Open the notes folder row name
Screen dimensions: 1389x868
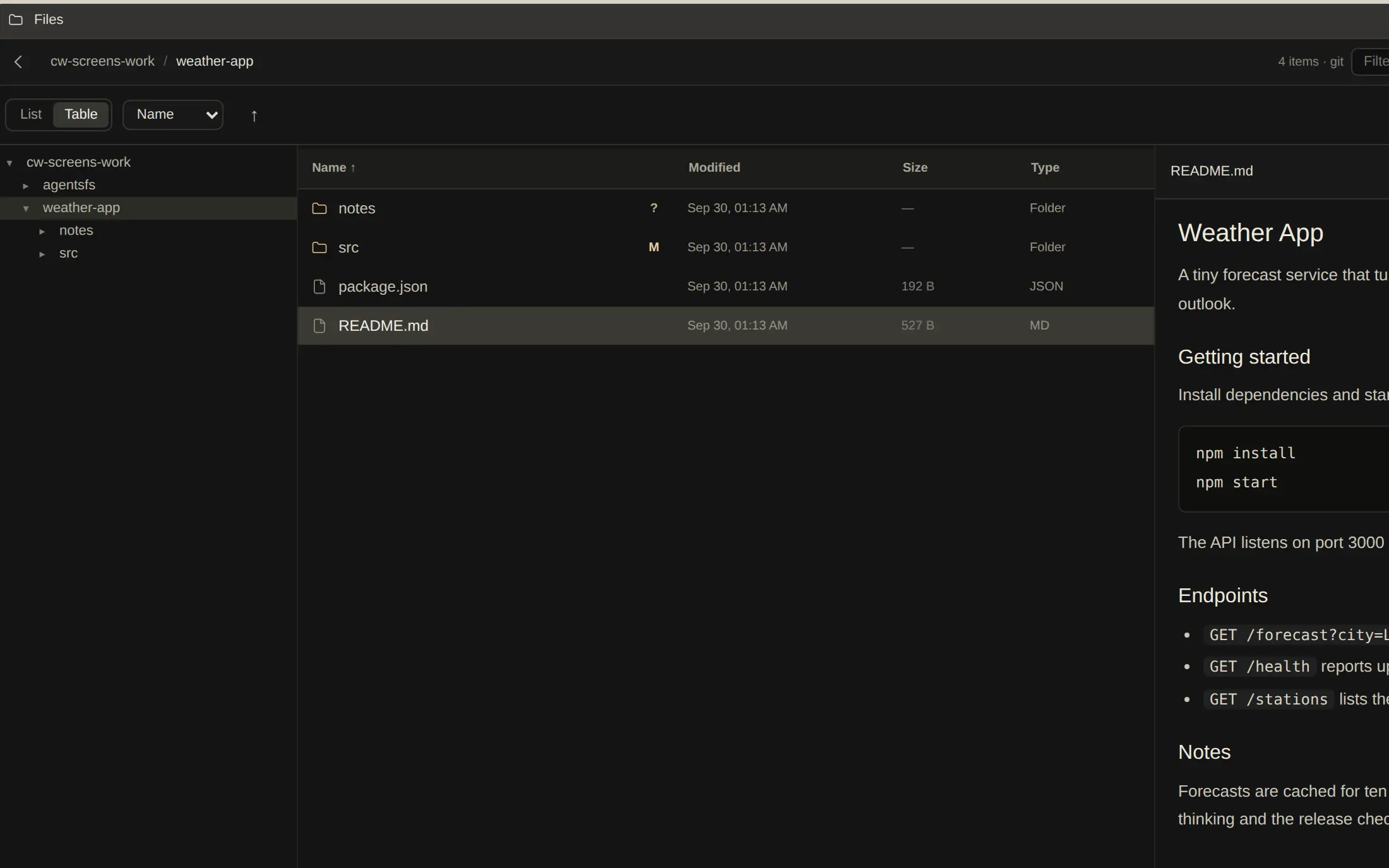[x=357, y=208]
